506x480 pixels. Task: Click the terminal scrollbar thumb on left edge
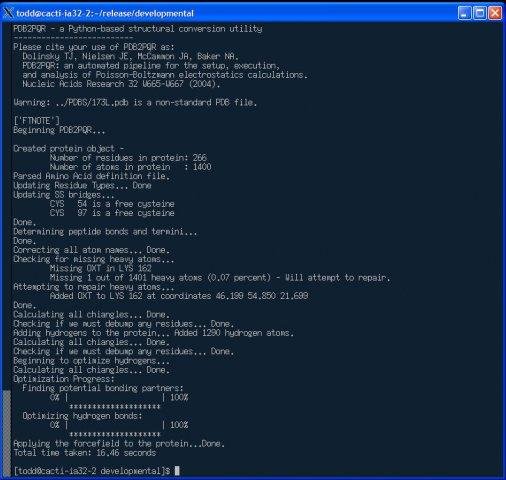pos(7,433)
